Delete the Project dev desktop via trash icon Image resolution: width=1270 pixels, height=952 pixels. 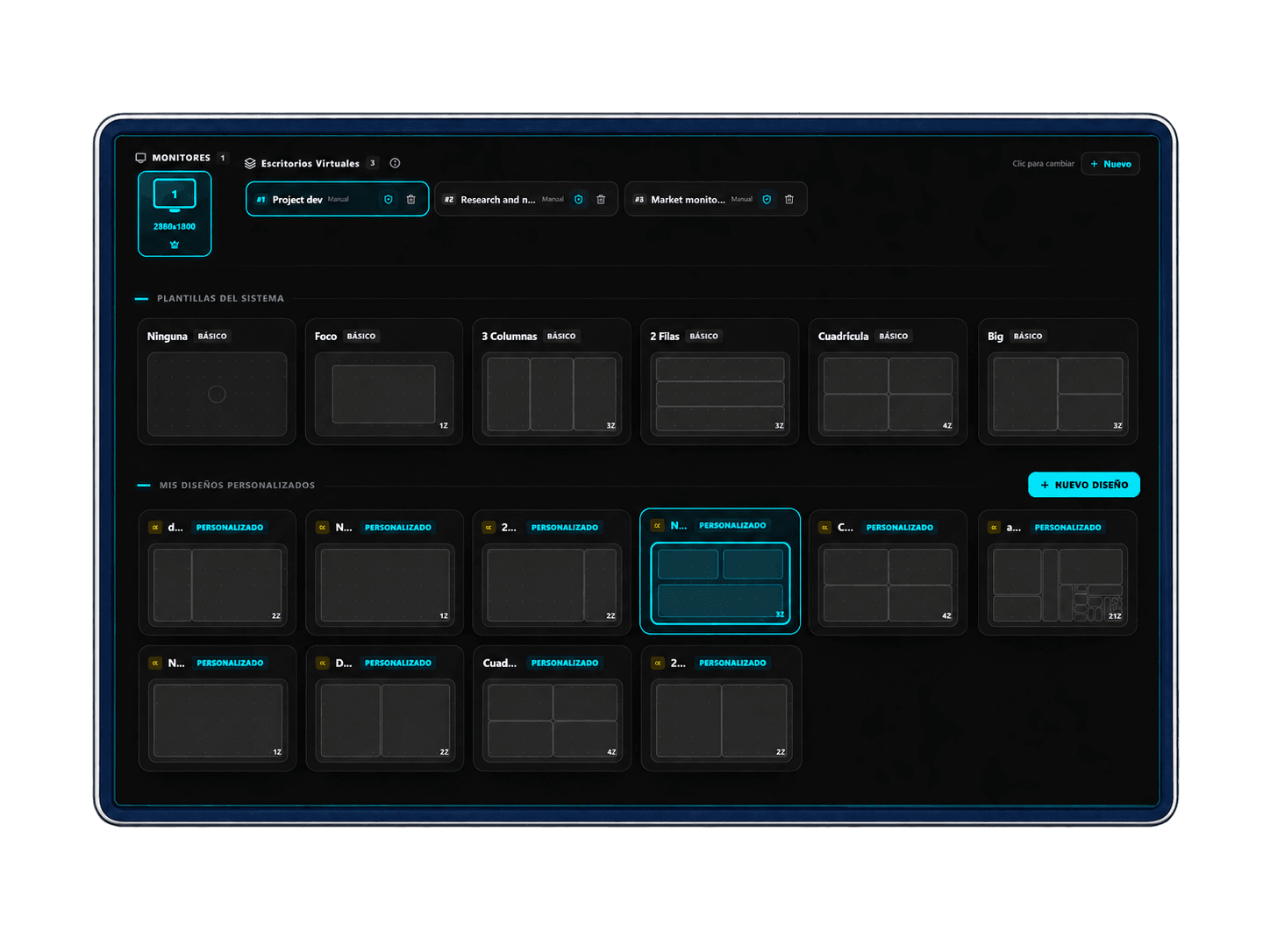pyautogui.click(x=410, y=200)
